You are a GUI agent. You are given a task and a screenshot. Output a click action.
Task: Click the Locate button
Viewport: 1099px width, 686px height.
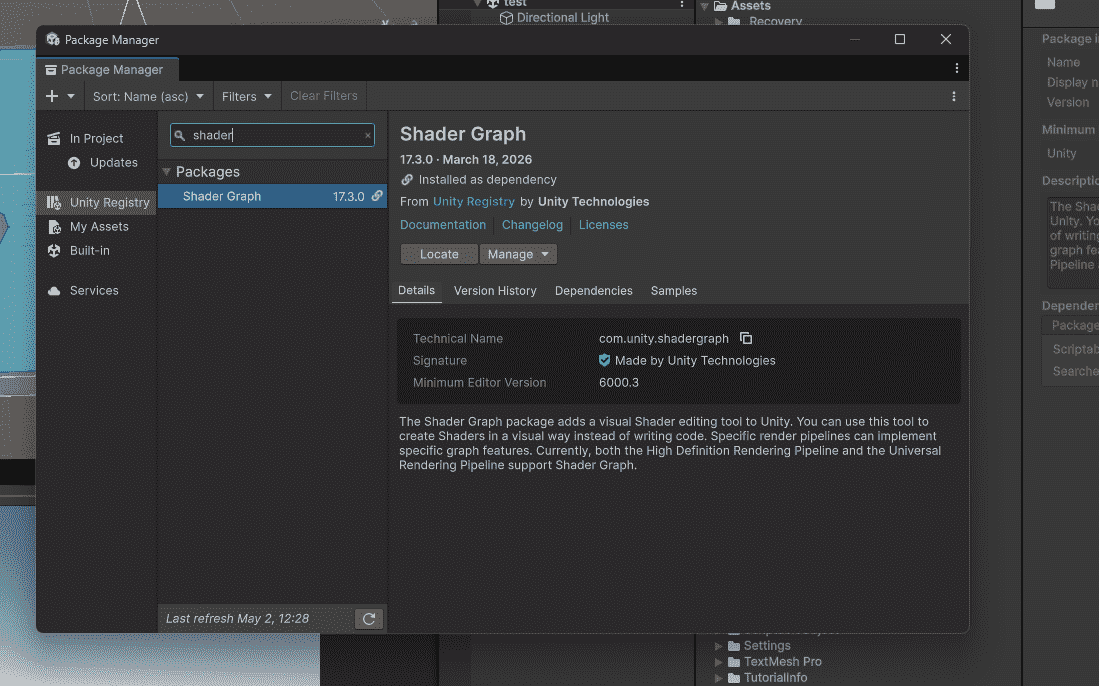tap(439, 254)
